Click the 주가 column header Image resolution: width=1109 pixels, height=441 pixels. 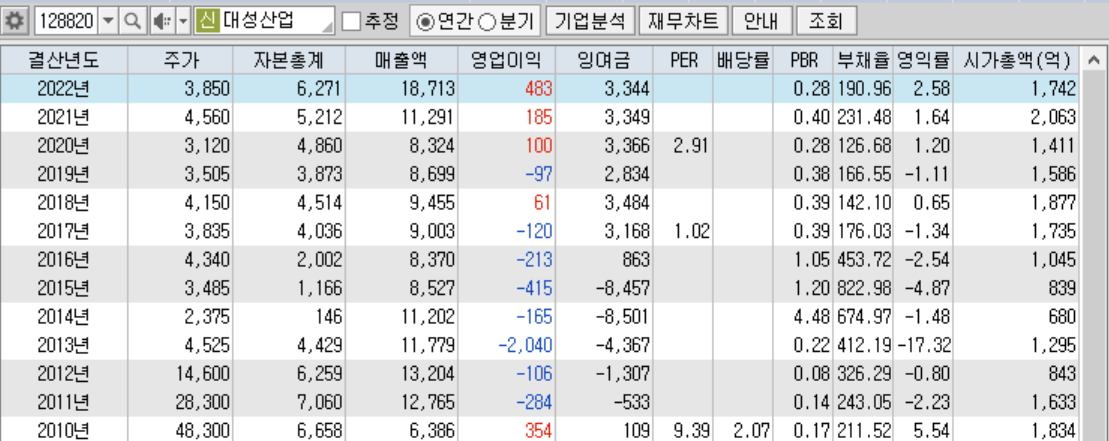180,61
